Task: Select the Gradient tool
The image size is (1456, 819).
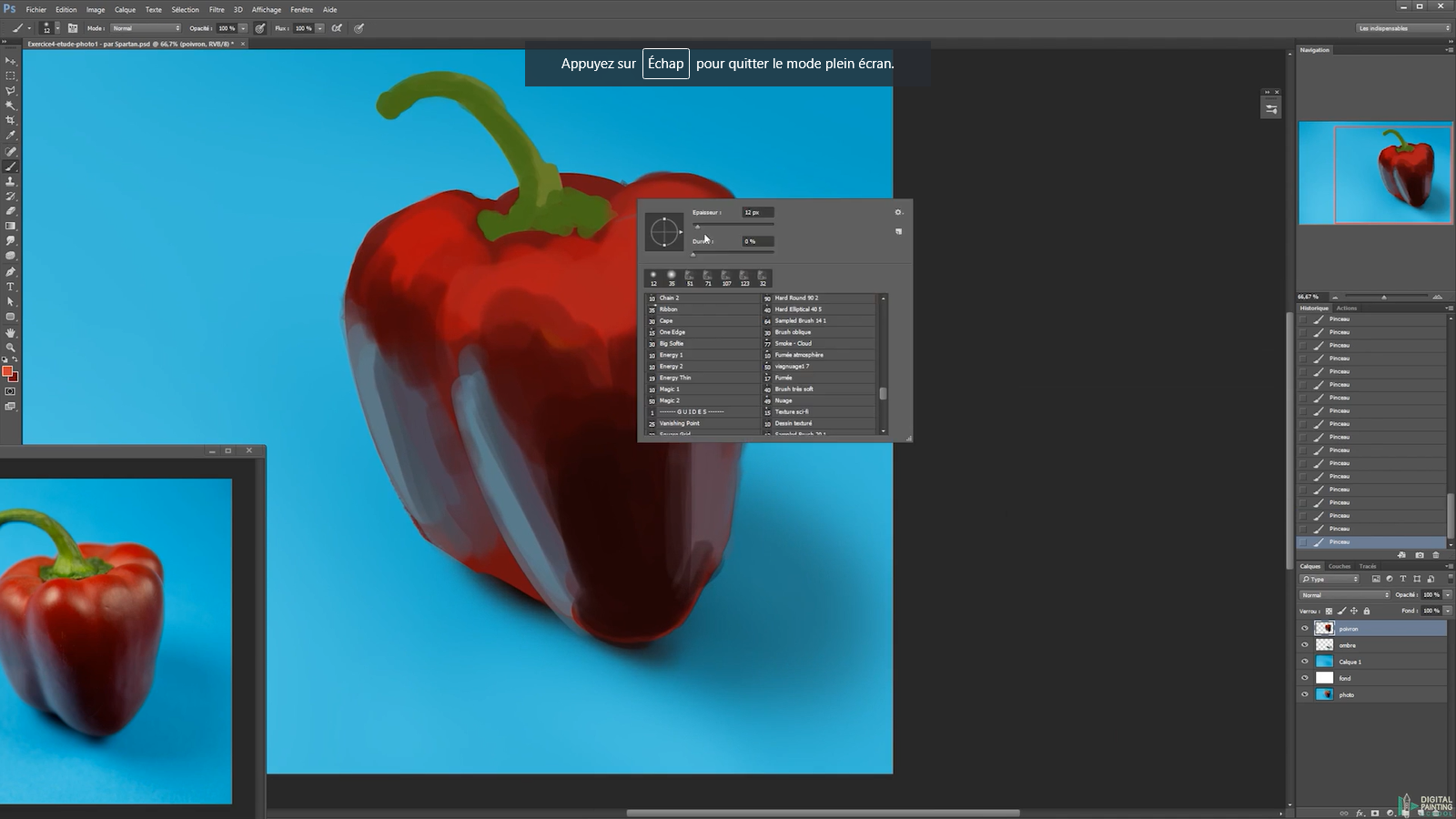Action: pyautogui.click(x=12, y=226)
